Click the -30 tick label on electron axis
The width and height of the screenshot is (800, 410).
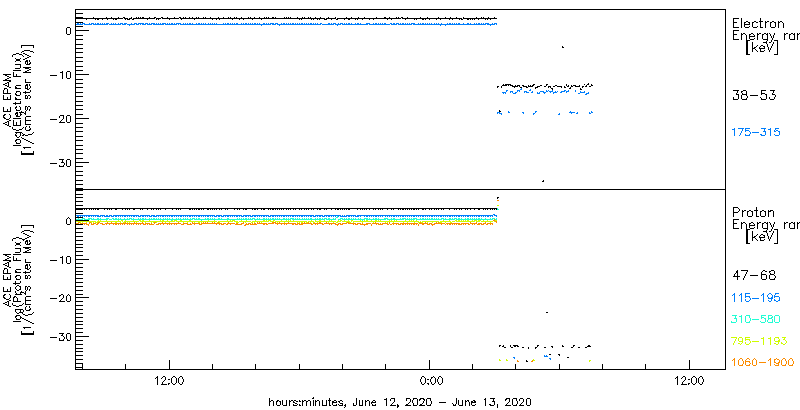62,163
